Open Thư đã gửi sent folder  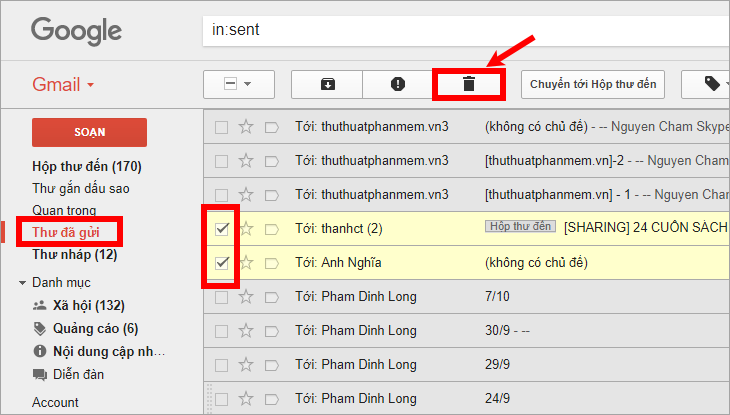[x=66, y=232]
